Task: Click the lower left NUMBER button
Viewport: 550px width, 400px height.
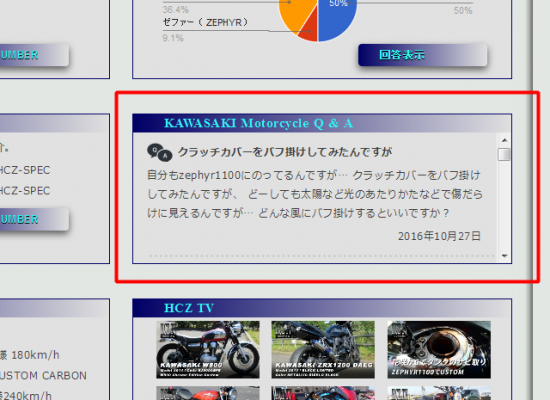Action: tap(34, 219)
